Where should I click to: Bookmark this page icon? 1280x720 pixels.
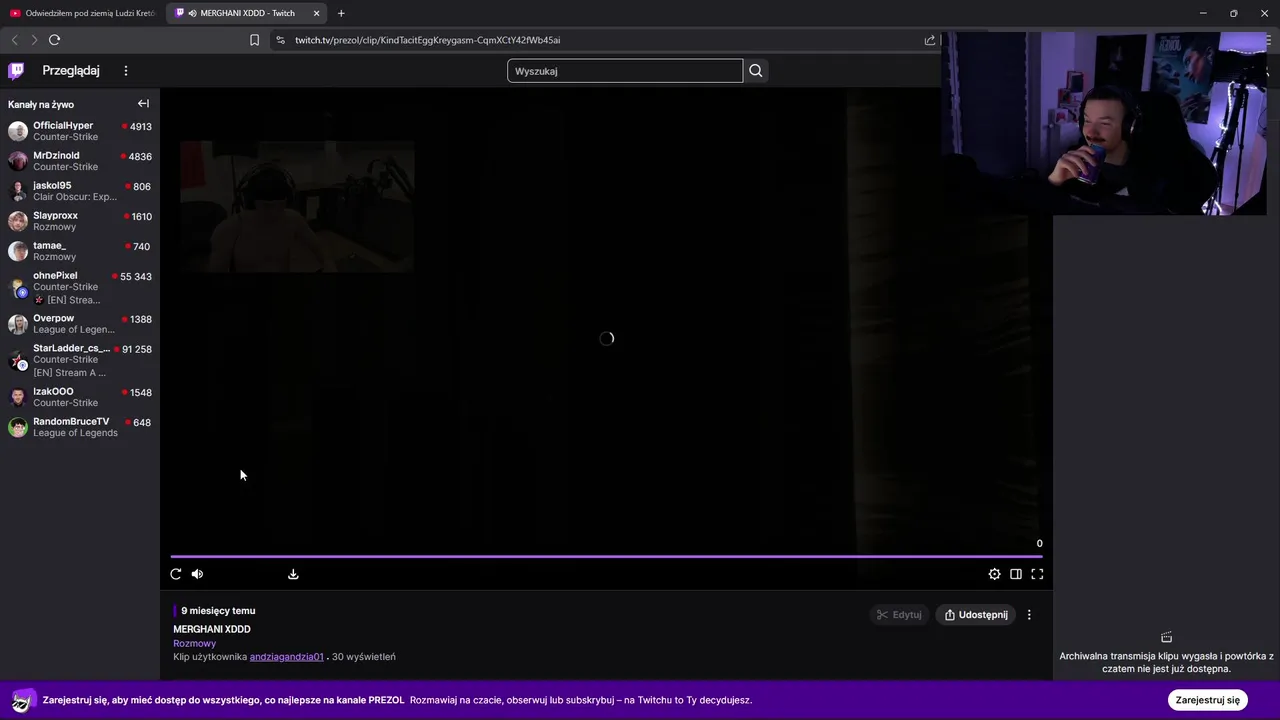254,40
